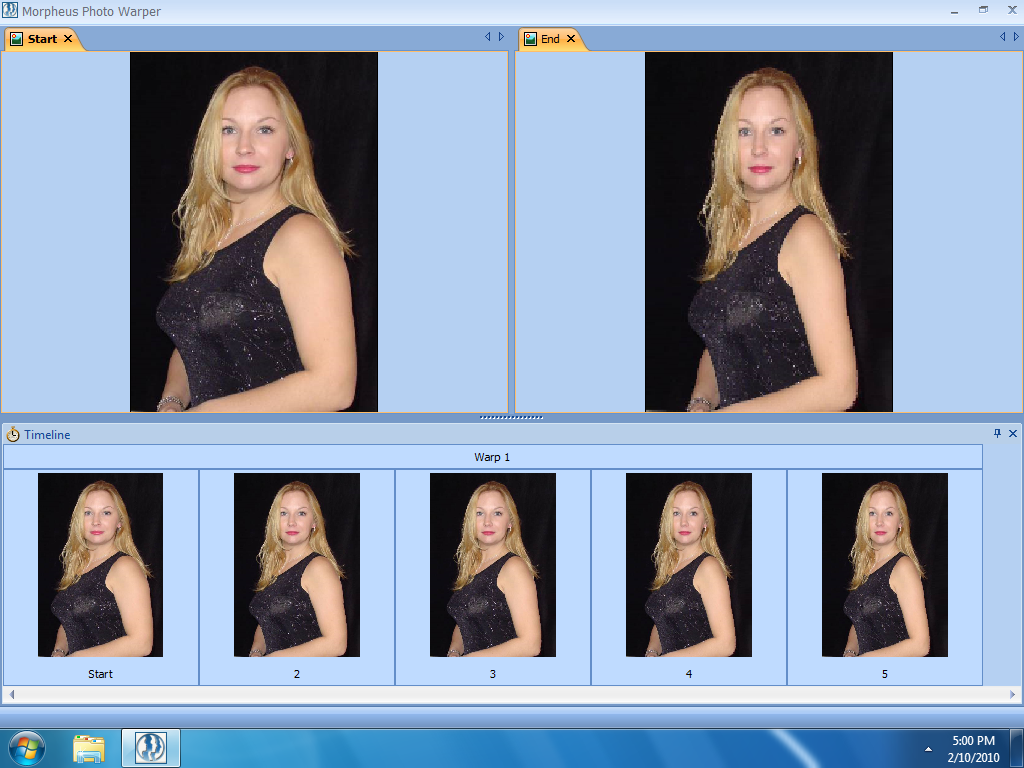Click left tab-scroll arrow in End panel

pos(1002,37)
